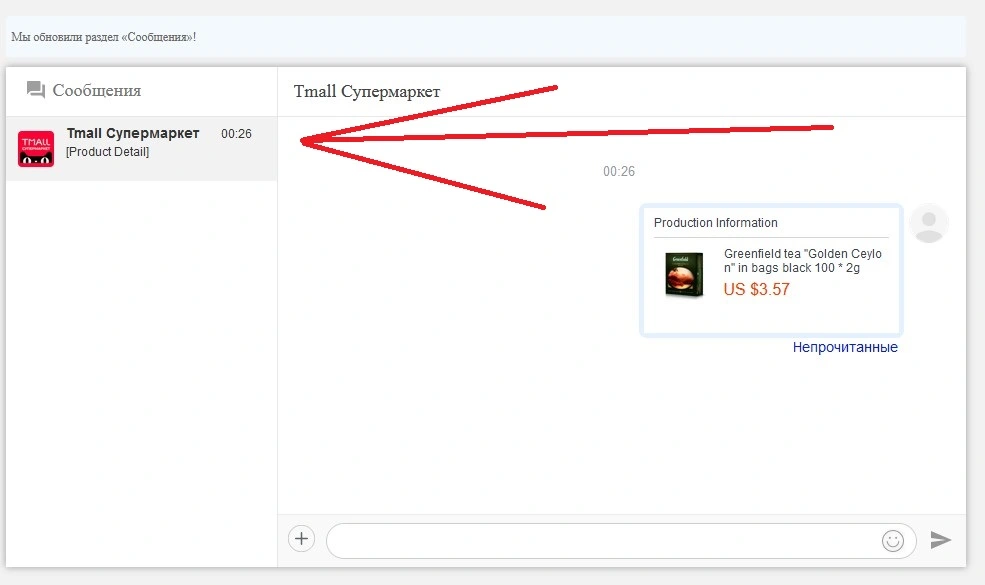985x585 pixels.
Task: Click the US $3.57 price
Action: [756, 290]
